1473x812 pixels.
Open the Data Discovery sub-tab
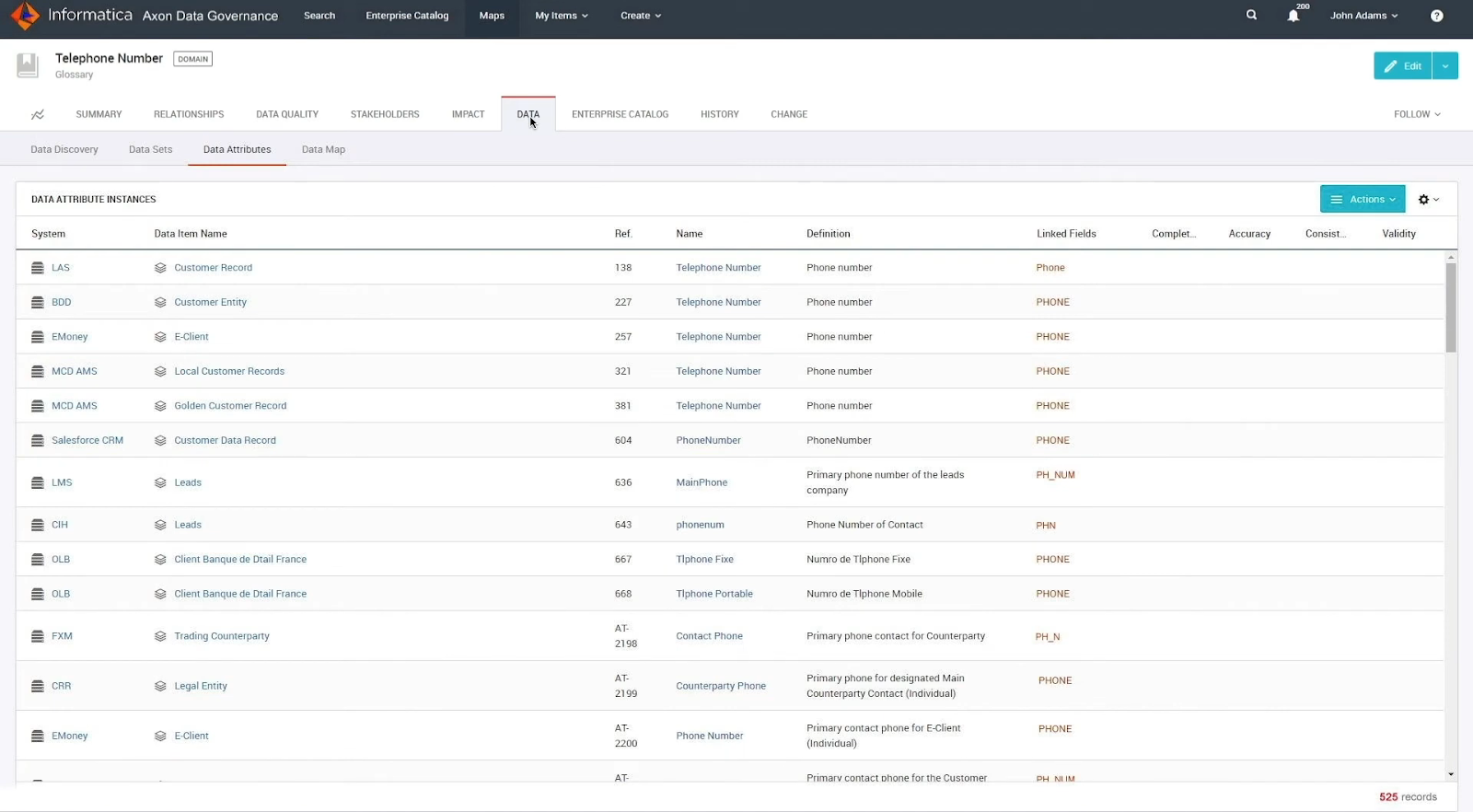pos(64,149)
